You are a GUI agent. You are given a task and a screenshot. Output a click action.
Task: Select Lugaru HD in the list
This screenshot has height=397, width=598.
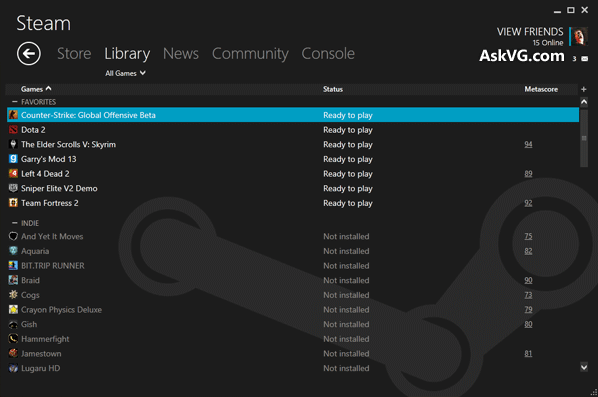293,368
